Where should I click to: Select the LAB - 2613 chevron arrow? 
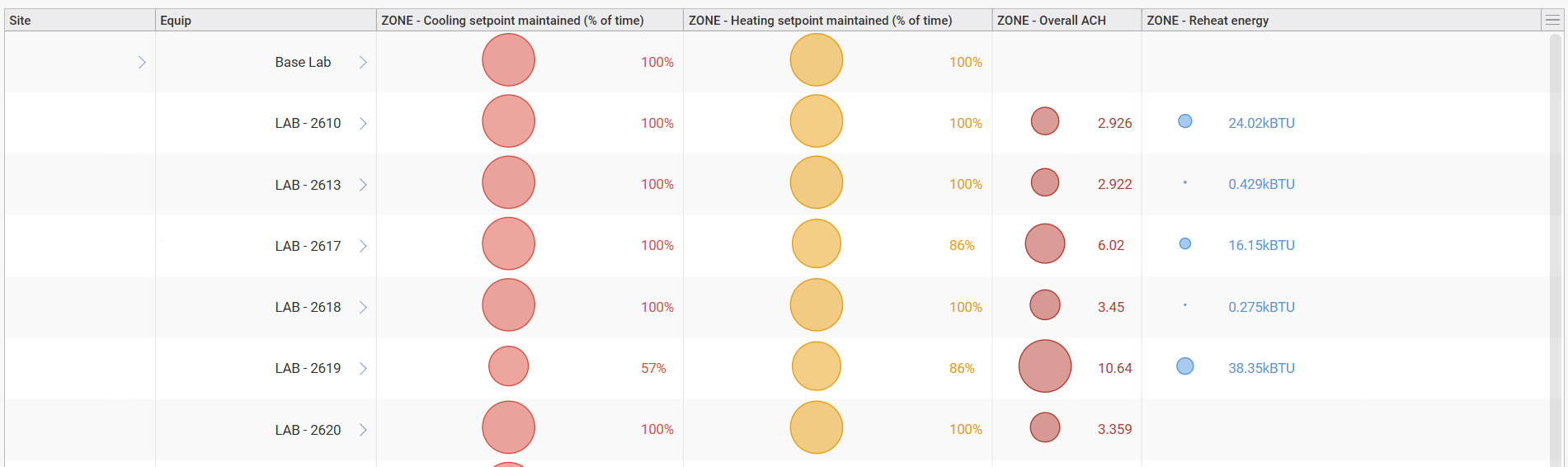coord(363,184)
